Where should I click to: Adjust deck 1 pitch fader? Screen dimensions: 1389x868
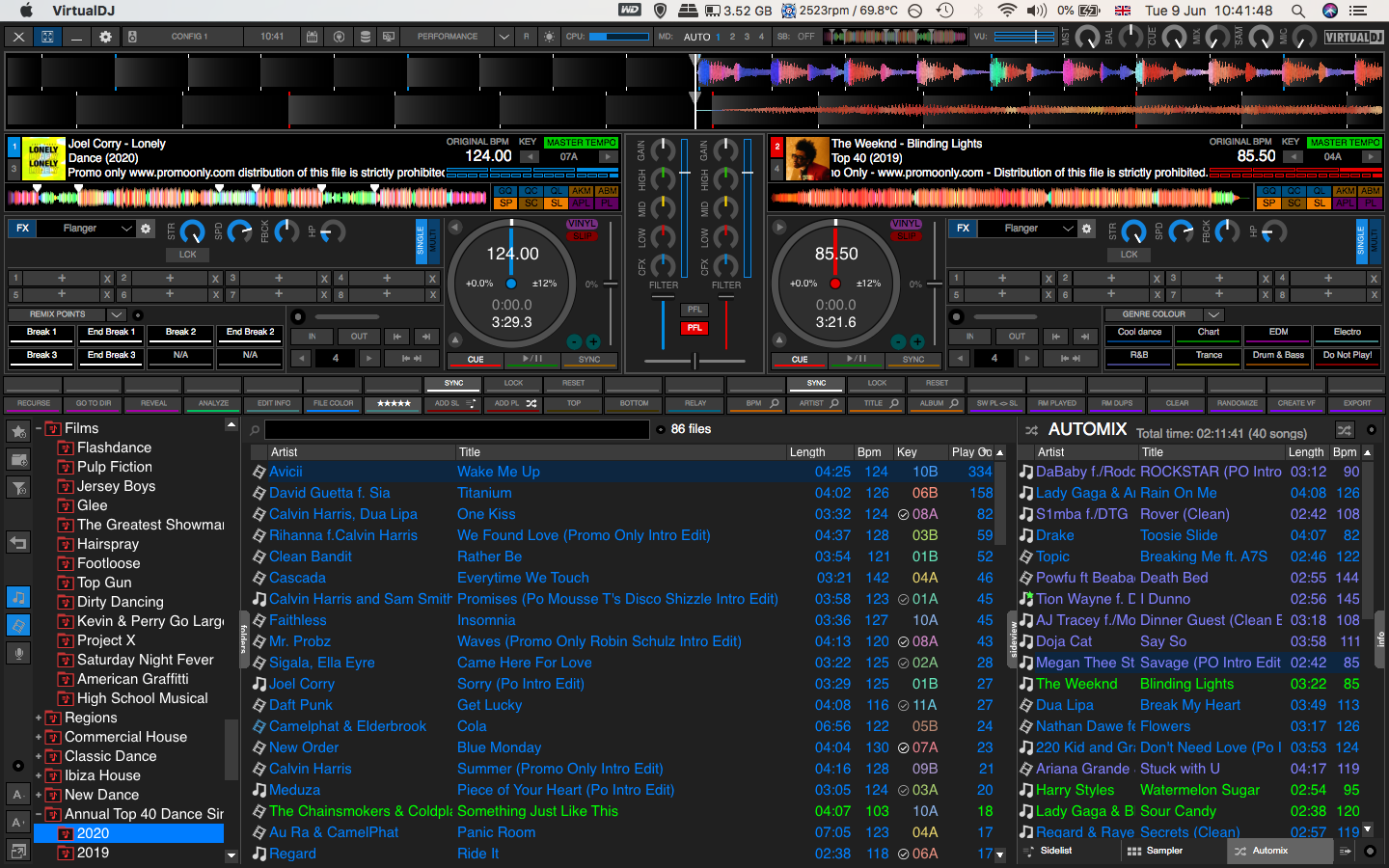(x=610, y=285)
